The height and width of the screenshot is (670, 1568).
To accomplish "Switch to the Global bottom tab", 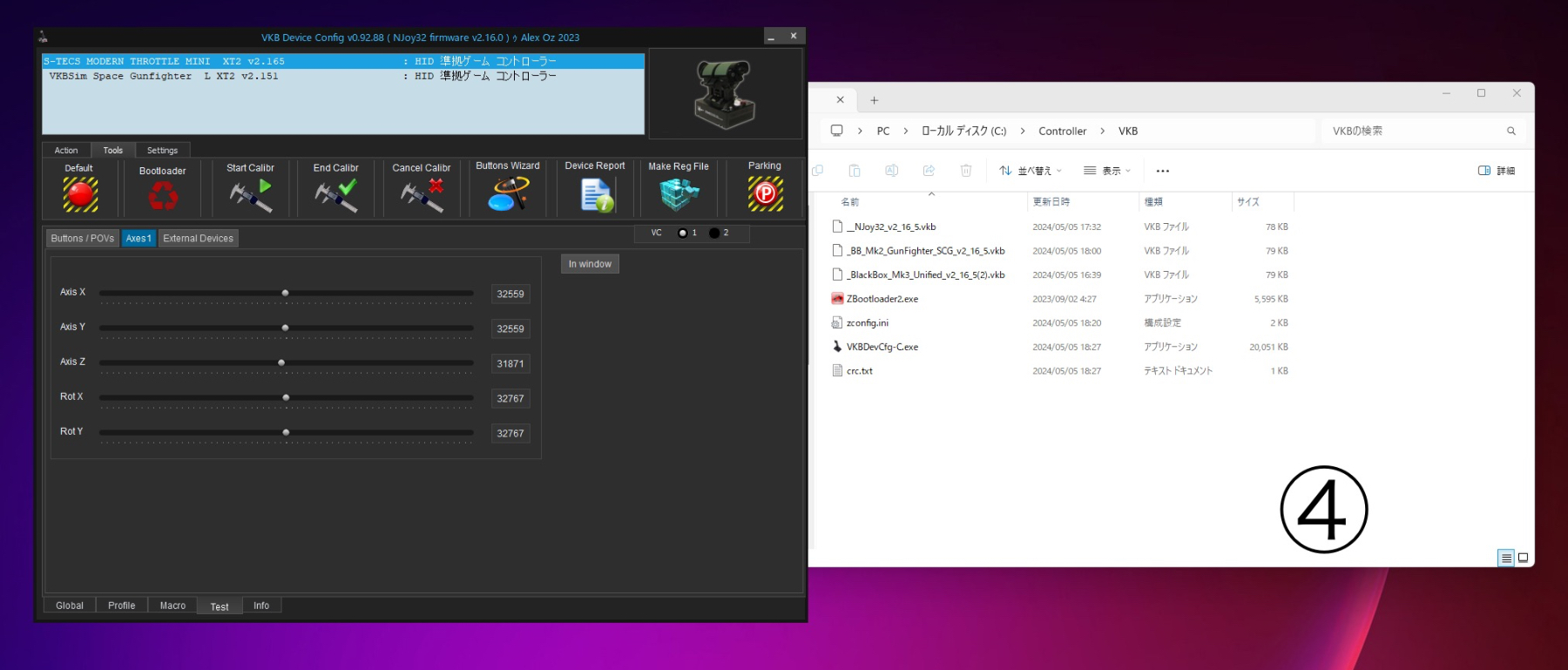I will click(70, 606).
